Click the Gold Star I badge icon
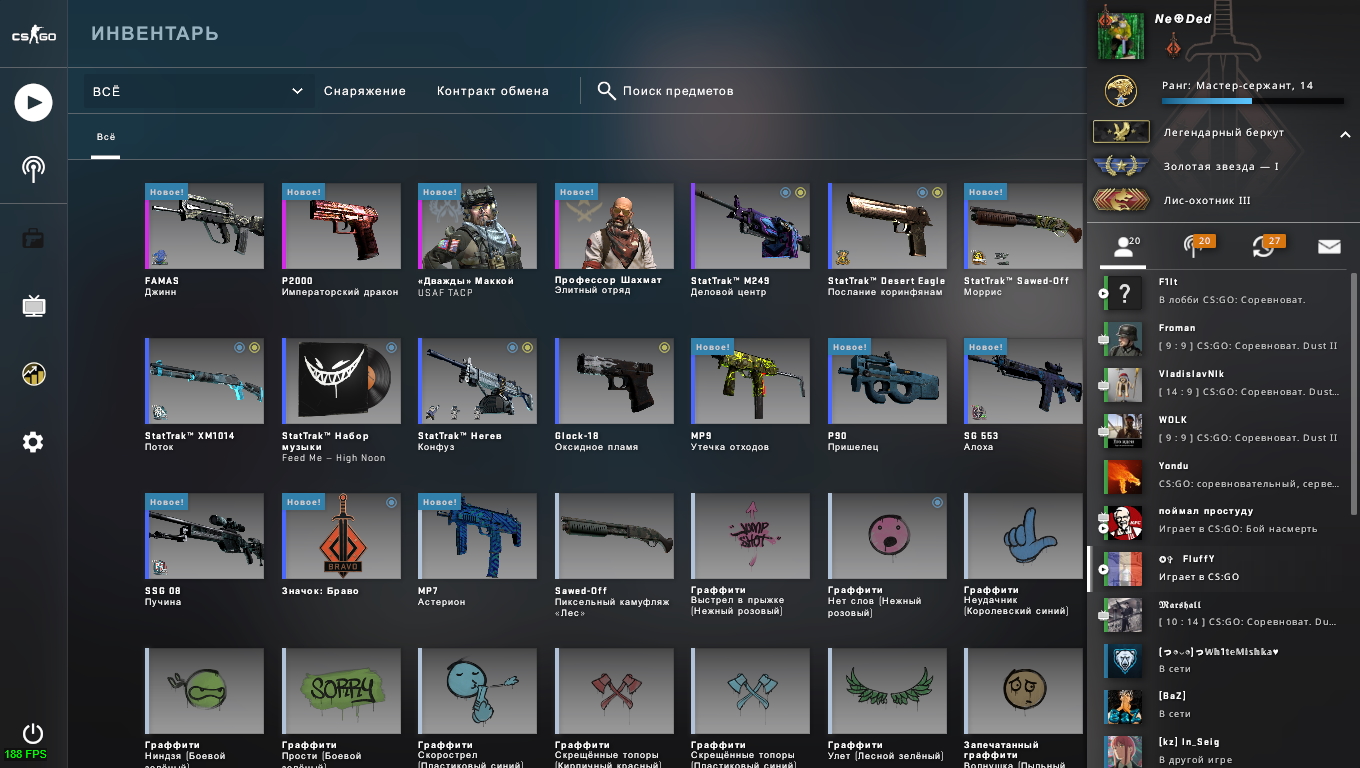The width and height of the screenshot is (1360, 768). click(1121, 166)
